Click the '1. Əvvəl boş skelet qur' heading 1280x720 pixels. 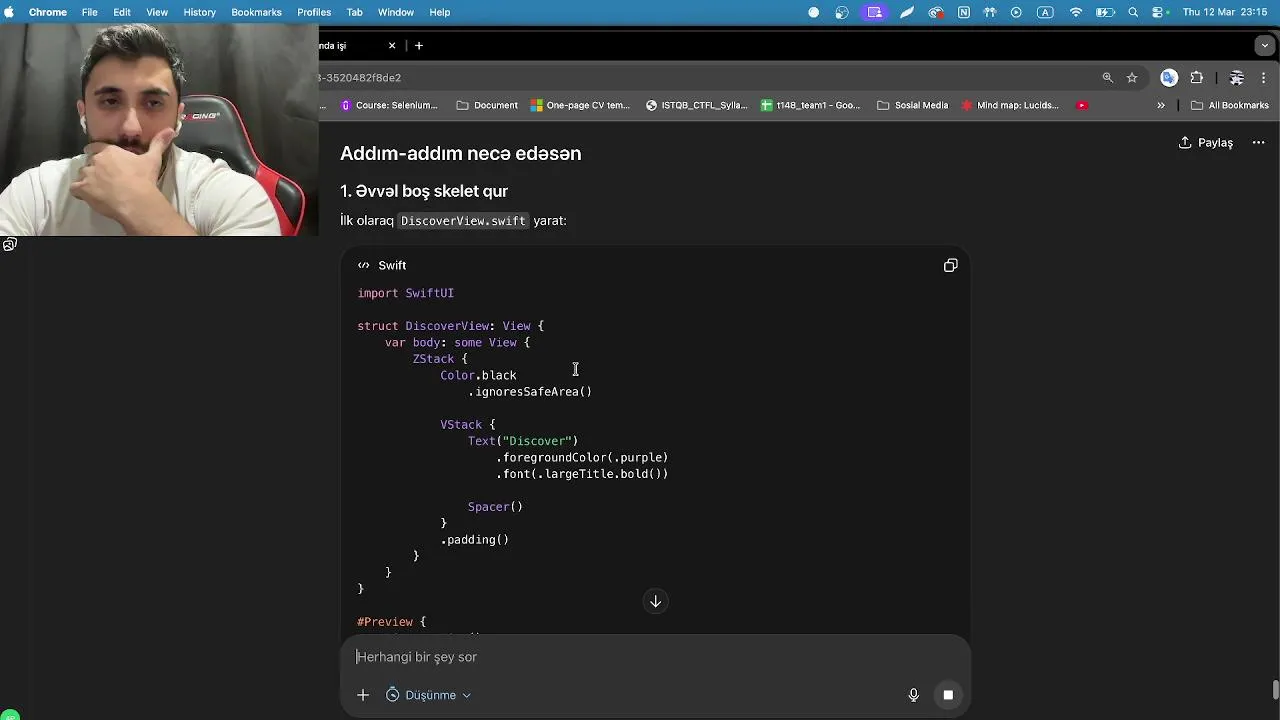click(424, 191)
